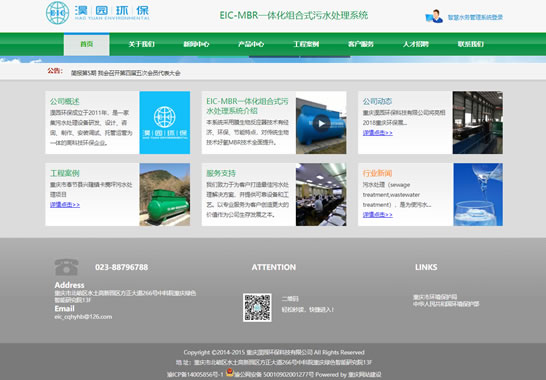Open the 产品中心 menu item
Viewport: 546px width, 380px height.
click(251, 44)
